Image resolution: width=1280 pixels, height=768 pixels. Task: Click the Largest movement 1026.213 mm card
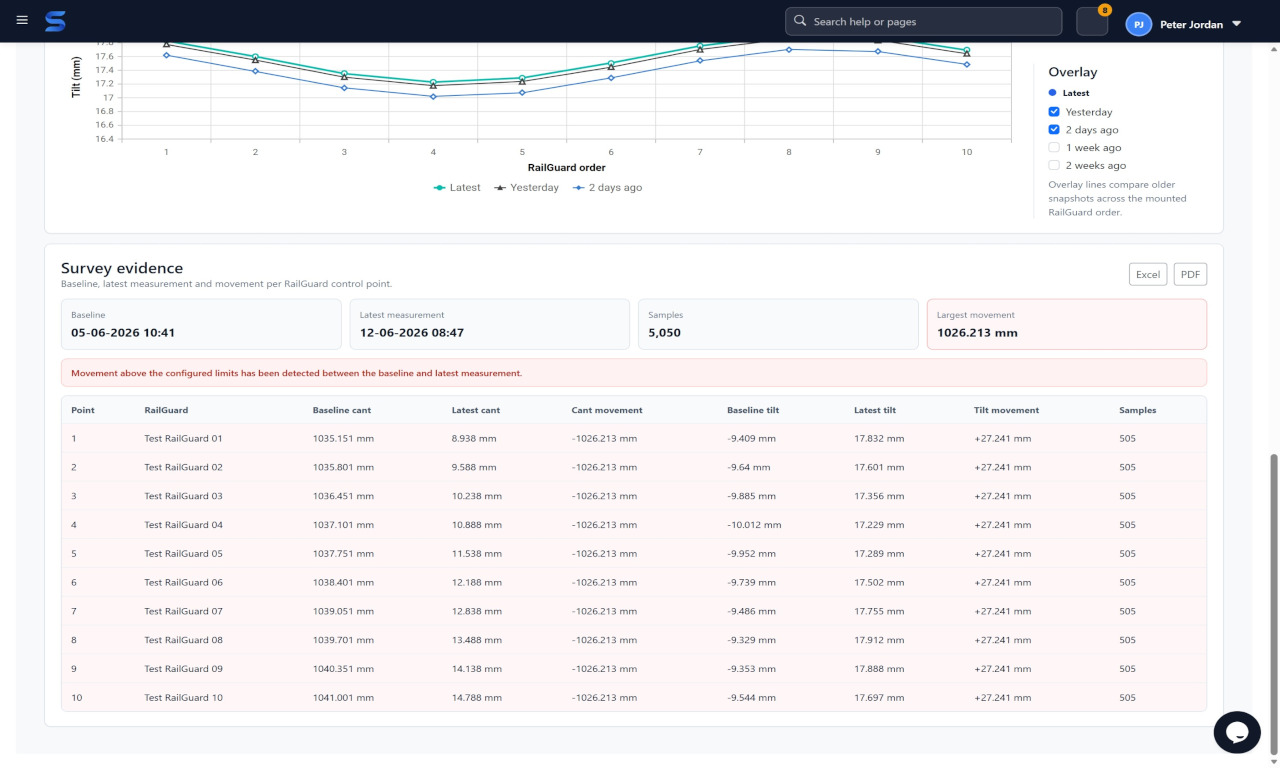(x=1067, y=324)
